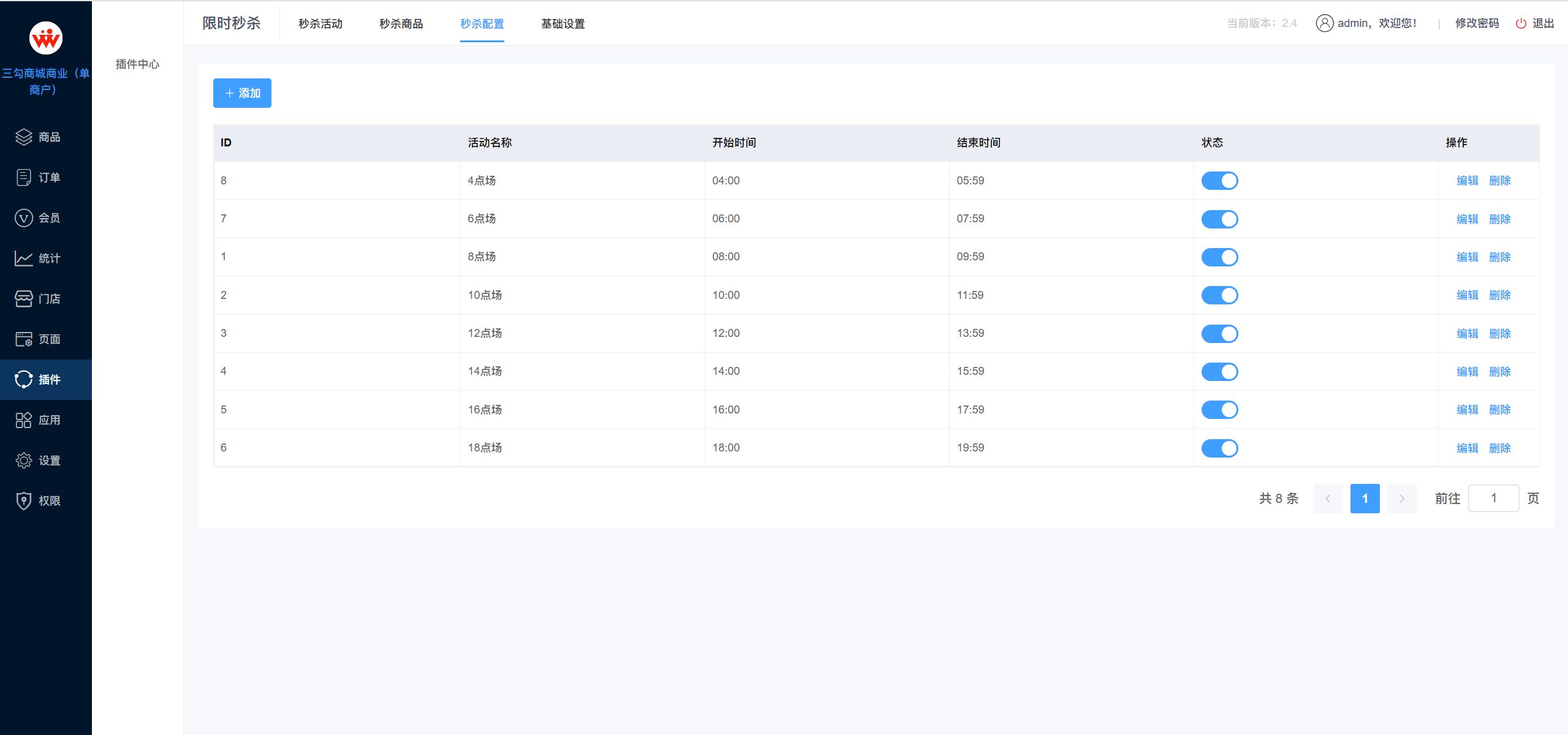Toggle status switch for 12点场 row
The image size is (1568, 735).
pos(1219,334)
